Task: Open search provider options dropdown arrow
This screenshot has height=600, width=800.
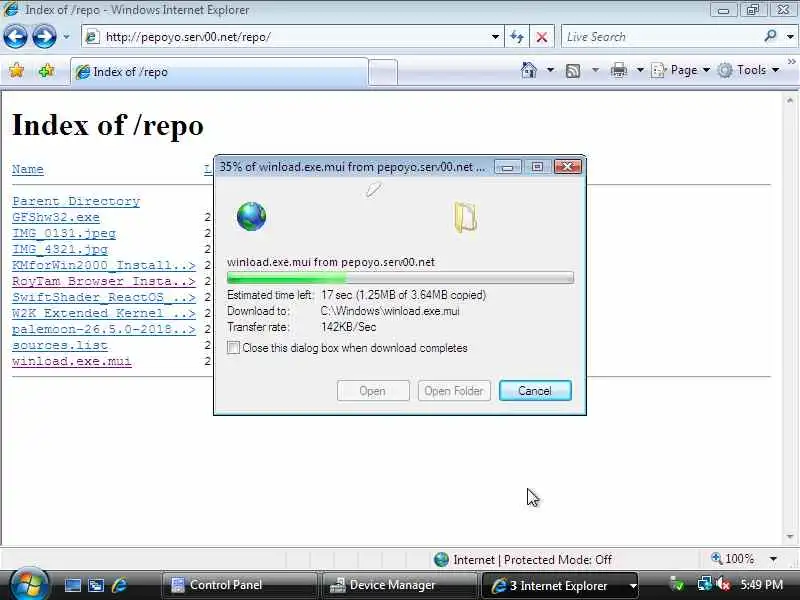Action: tap(790, 37)
